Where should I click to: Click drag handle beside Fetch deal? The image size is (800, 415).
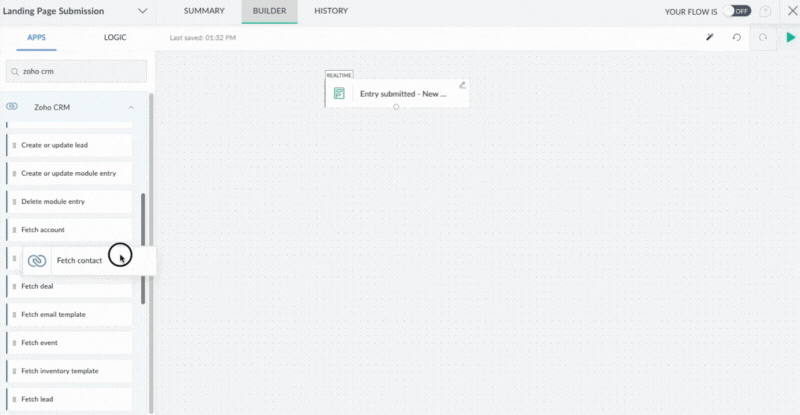point(14,286)
